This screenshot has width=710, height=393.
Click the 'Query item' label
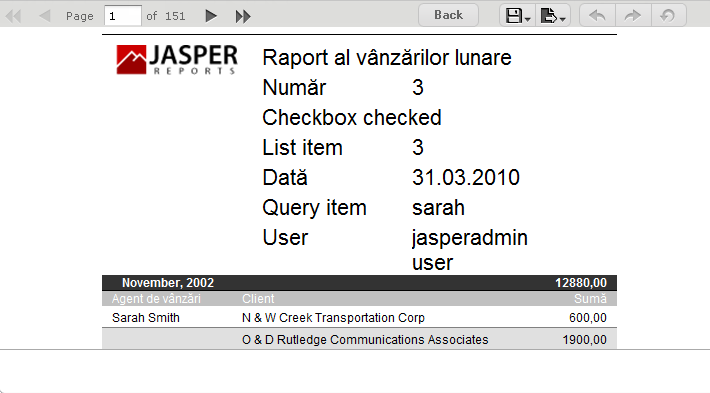coord(314,208)
